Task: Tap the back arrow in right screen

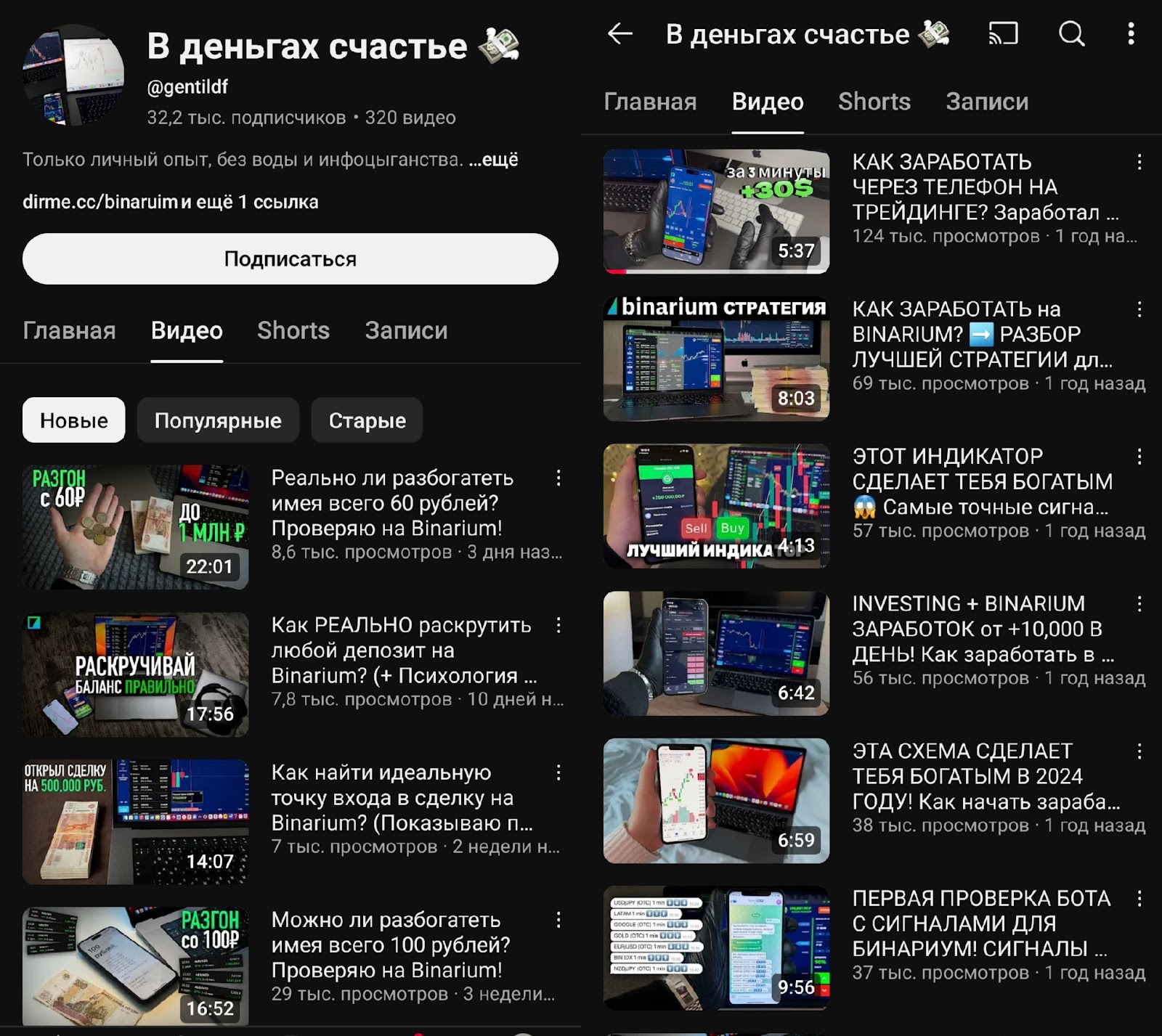Action: [x=620, y=33]
